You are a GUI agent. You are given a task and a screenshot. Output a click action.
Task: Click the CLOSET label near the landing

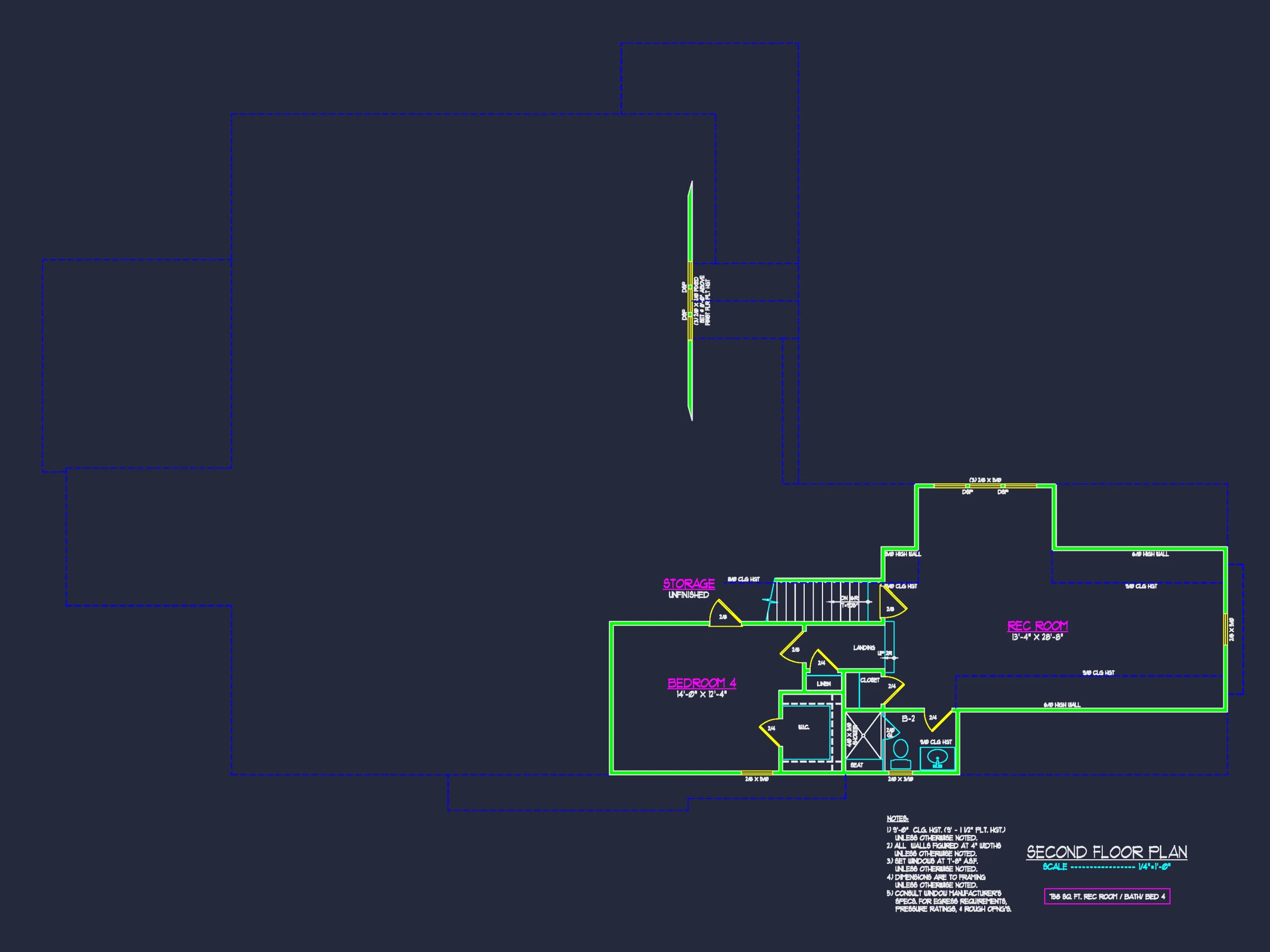tap(870, 680)
